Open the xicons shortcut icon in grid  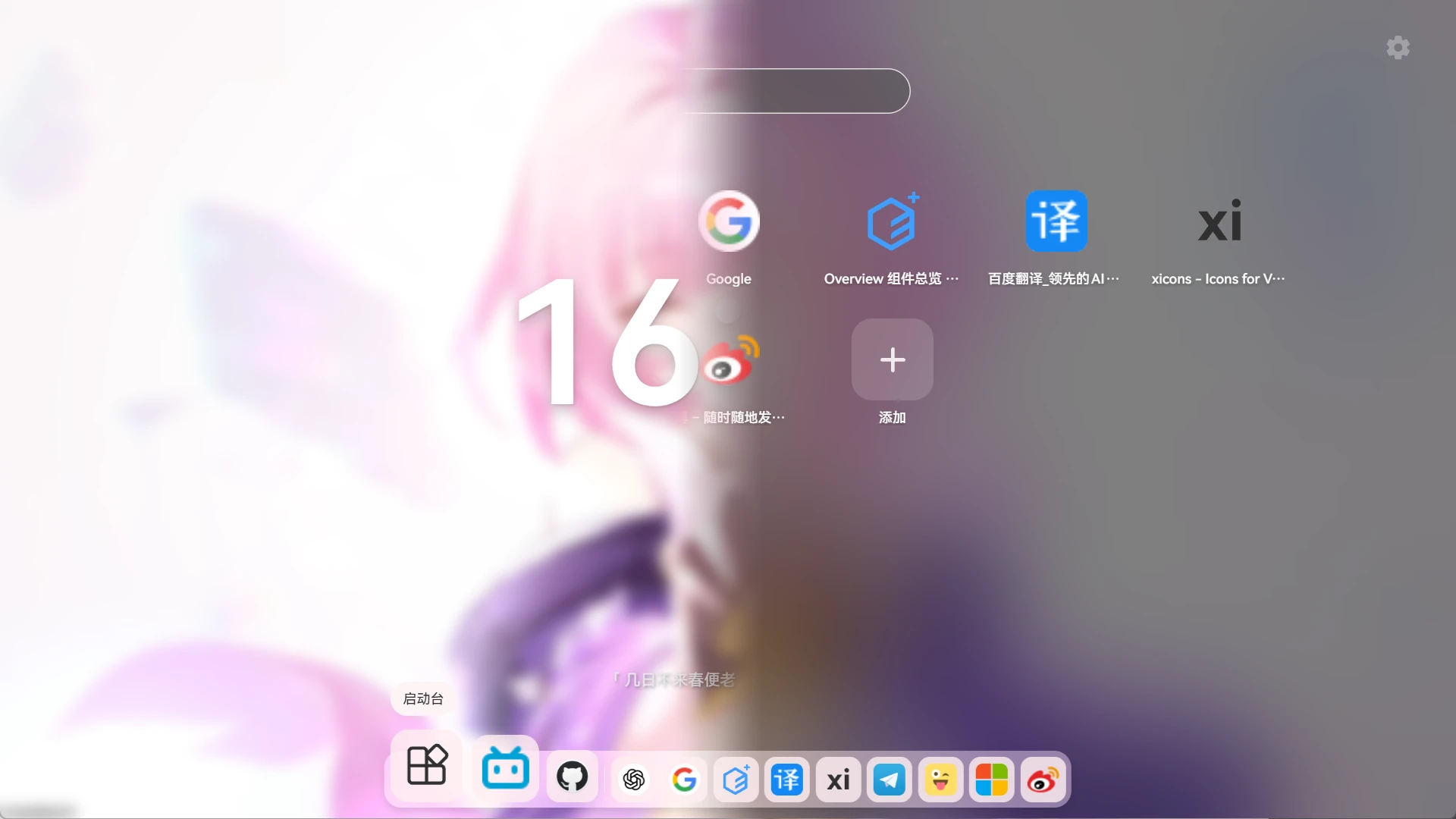pyautogui.click(x=1220, y=221)
